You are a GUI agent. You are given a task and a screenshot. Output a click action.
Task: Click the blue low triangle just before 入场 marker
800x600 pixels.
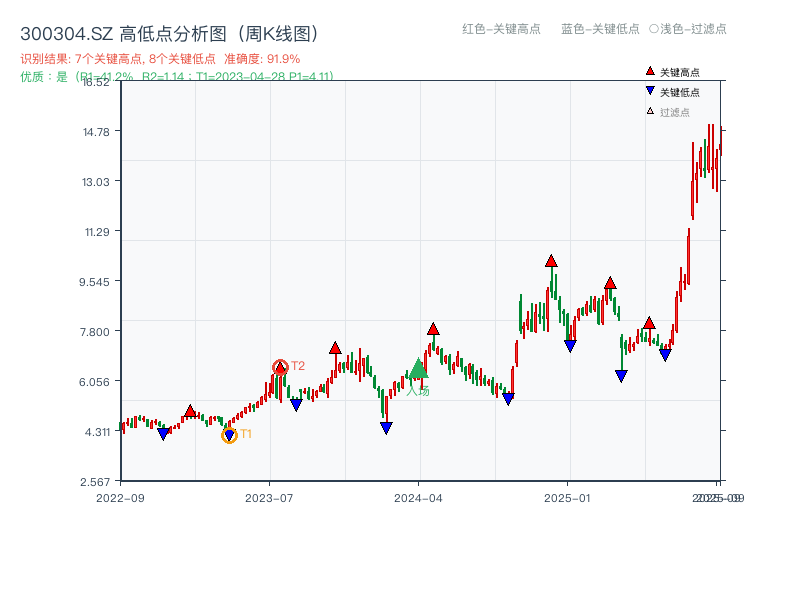[386, 428]
